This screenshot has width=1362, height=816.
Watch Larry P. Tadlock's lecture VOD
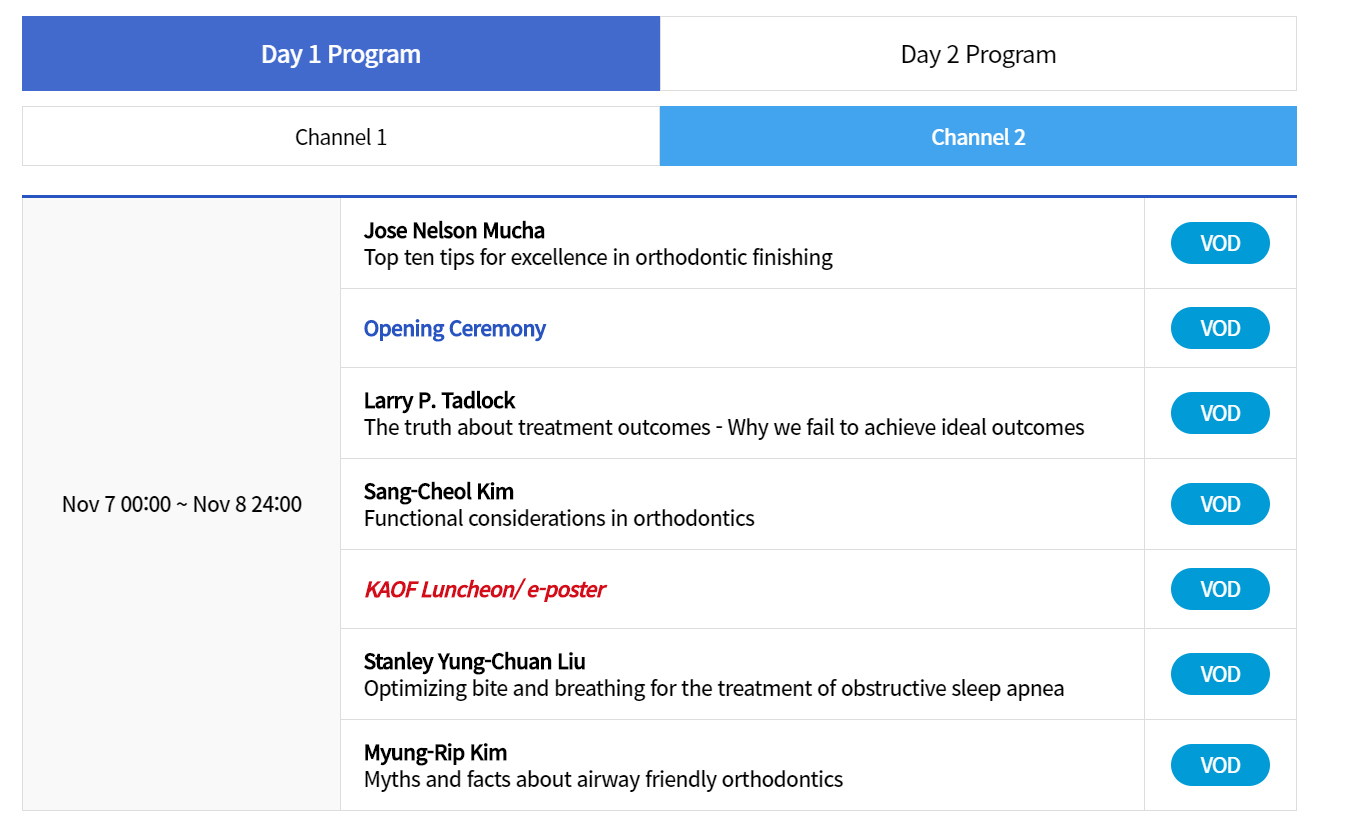coord(1220,413)
